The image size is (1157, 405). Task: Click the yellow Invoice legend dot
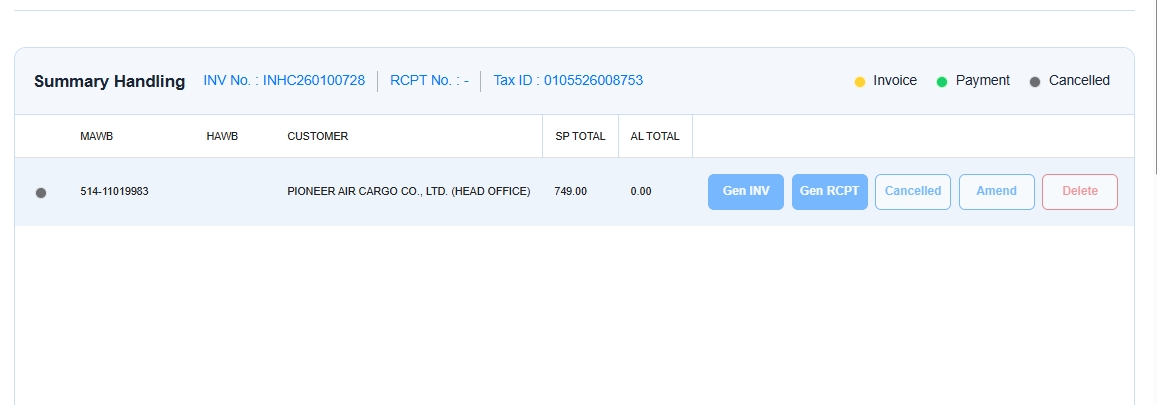(x=859, y=81)
